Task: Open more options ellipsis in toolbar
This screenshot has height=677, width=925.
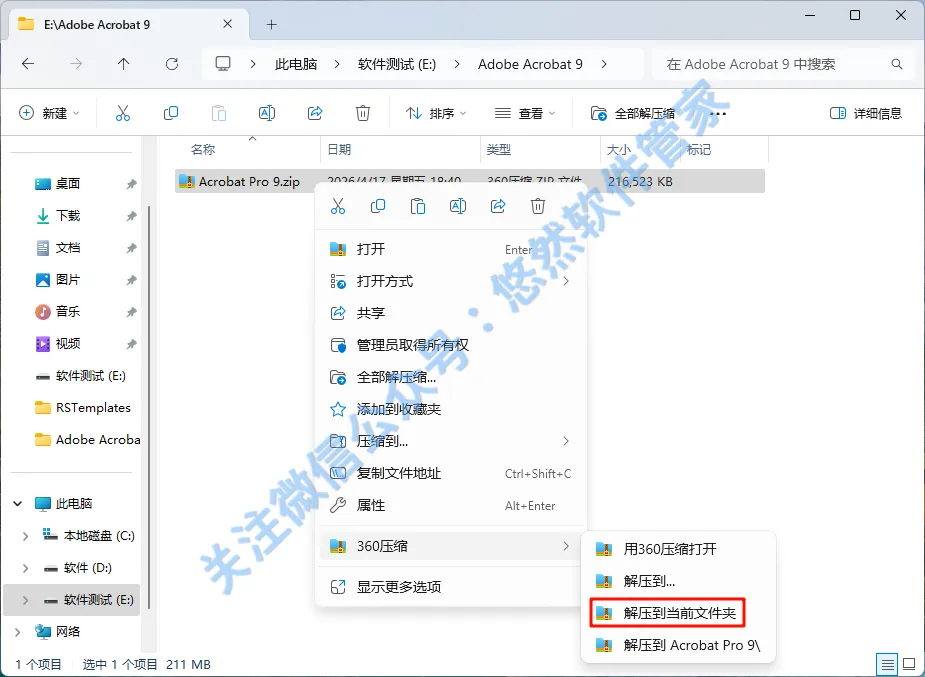Action: (x=718, y=113)
